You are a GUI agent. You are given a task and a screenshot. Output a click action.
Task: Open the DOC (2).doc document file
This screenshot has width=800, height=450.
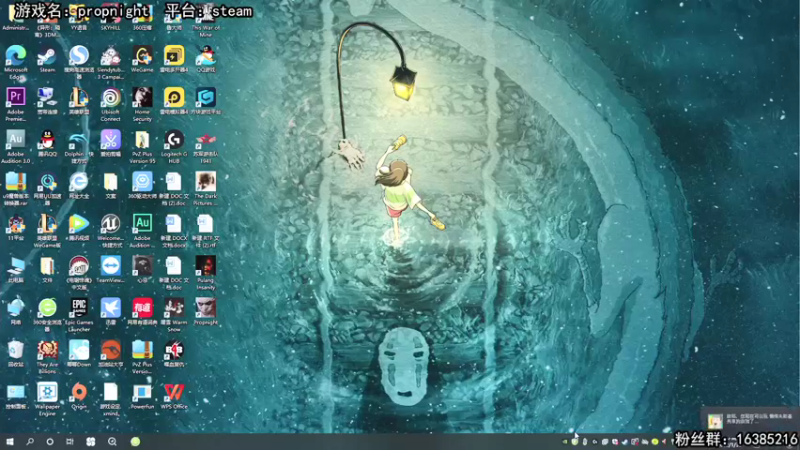tap(174, 189)
